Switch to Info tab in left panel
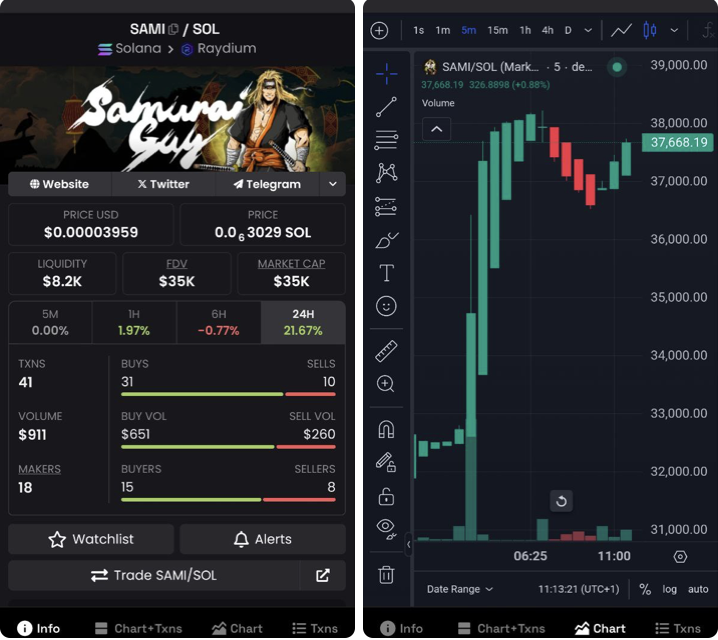 [x=39, y=628]
